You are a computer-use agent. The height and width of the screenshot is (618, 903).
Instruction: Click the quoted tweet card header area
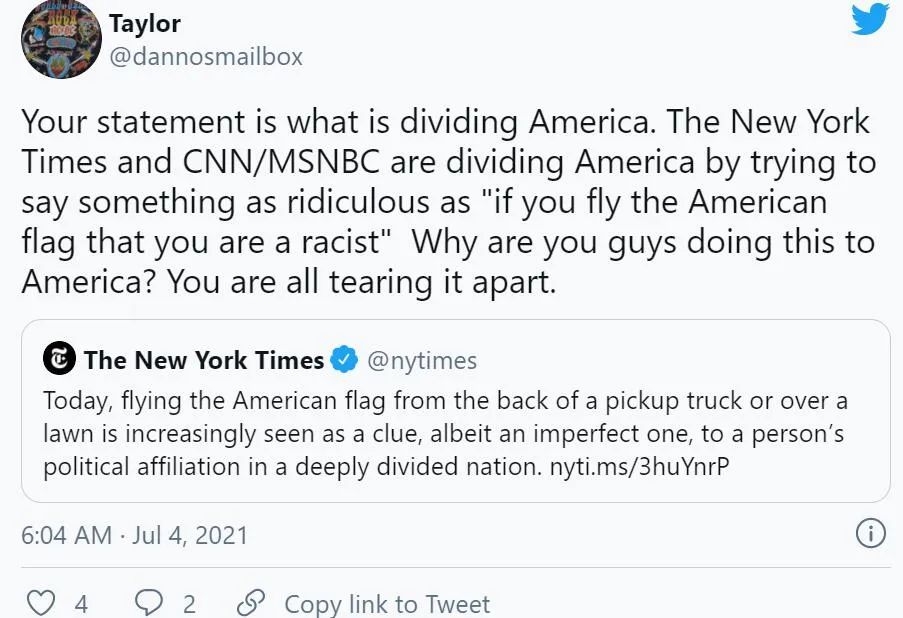tap(260, 359)
